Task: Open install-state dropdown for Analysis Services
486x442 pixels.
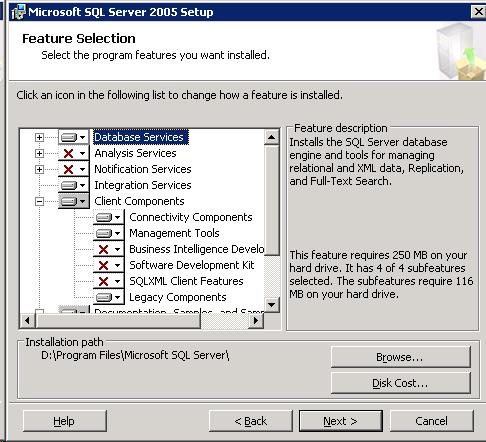Action: pos(74,153)
